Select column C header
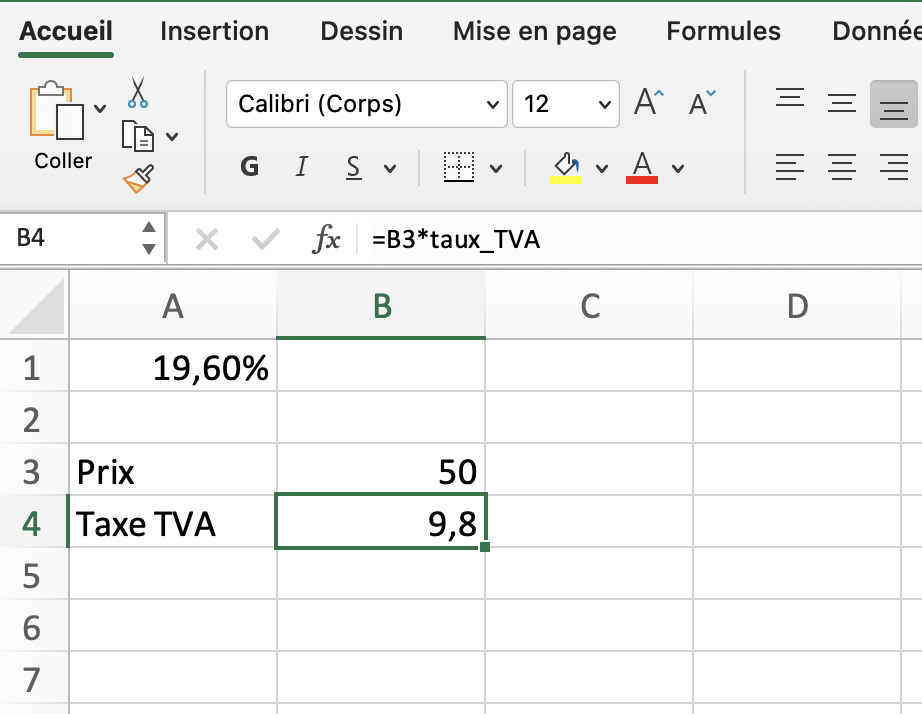This screenshot has height=714, width=922. 589,306
